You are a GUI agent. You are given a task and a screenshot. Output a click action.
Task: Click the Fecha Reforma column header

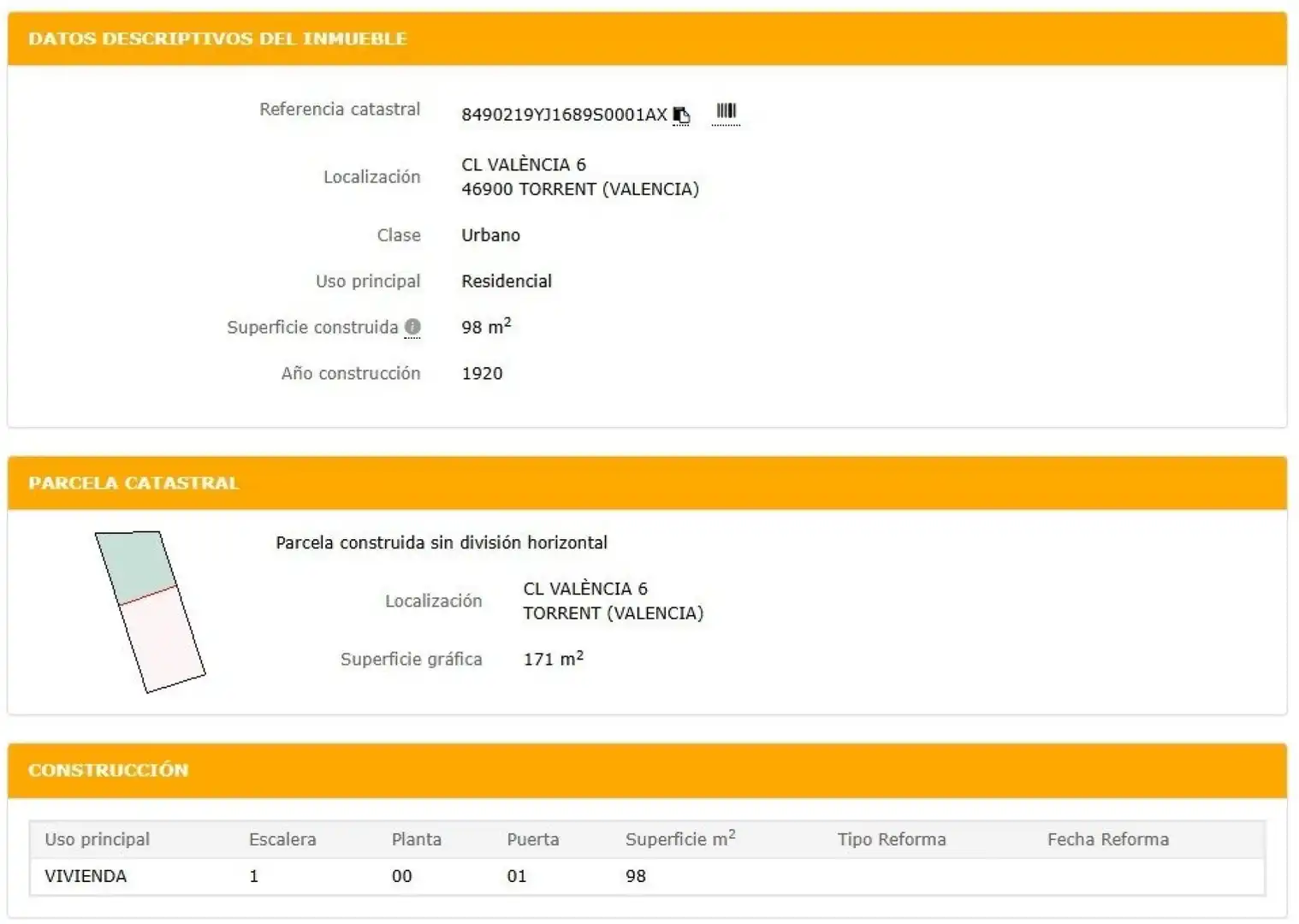coord(1108,839)
